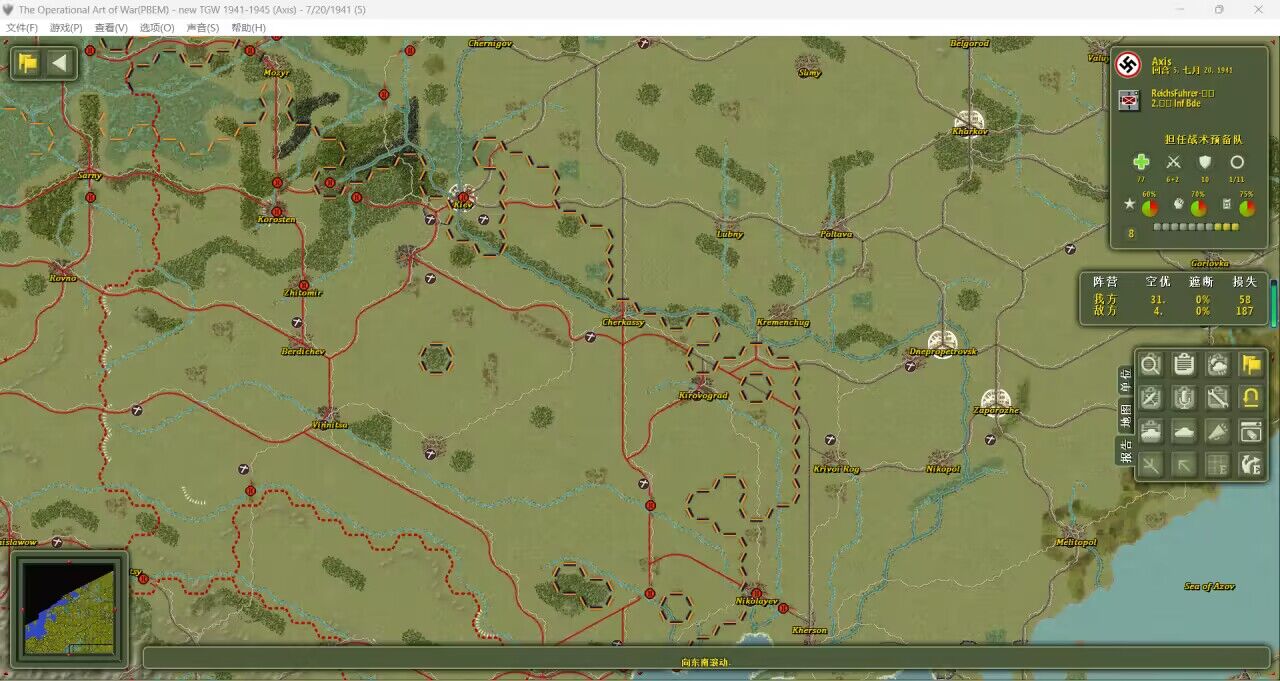This screenshot has height=681, width=1280.
Task: Open the clipboard situation report
Action: pos(1184,365)
